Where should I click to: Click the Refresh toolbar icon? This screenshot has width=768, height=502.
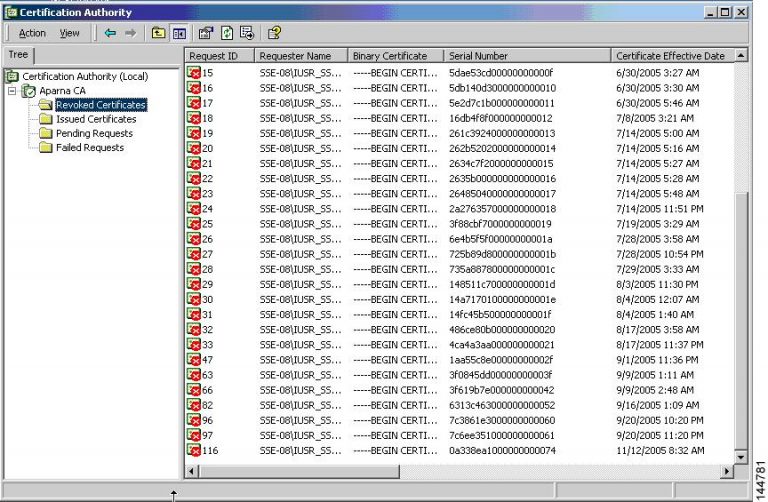pyautogui.click(x=226, y=33)
